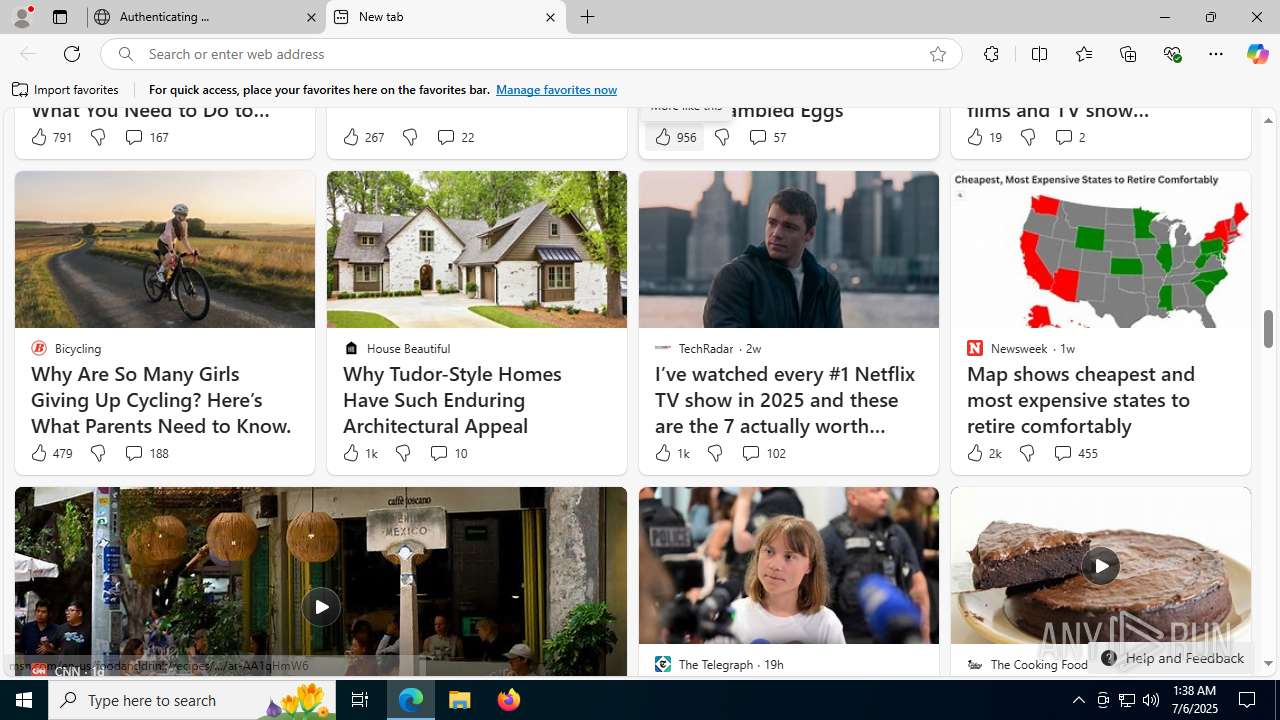Open comments on Newsweek map article (455)

pos(1076,453)
